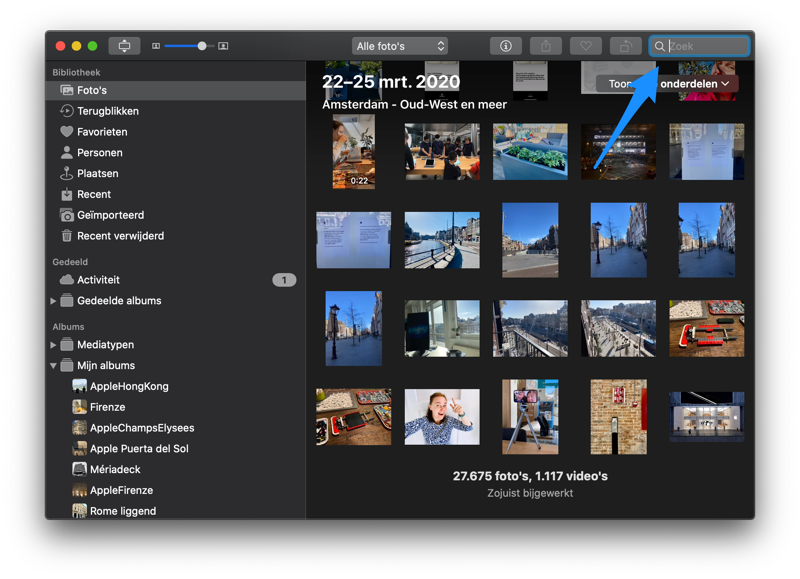Collapse the Mijn albums disclosure triangle

[x=53, y=366]
